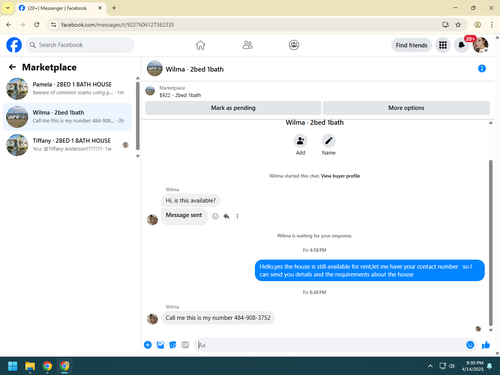
Task: Open conversation information icon
Action: click(482, 69)
